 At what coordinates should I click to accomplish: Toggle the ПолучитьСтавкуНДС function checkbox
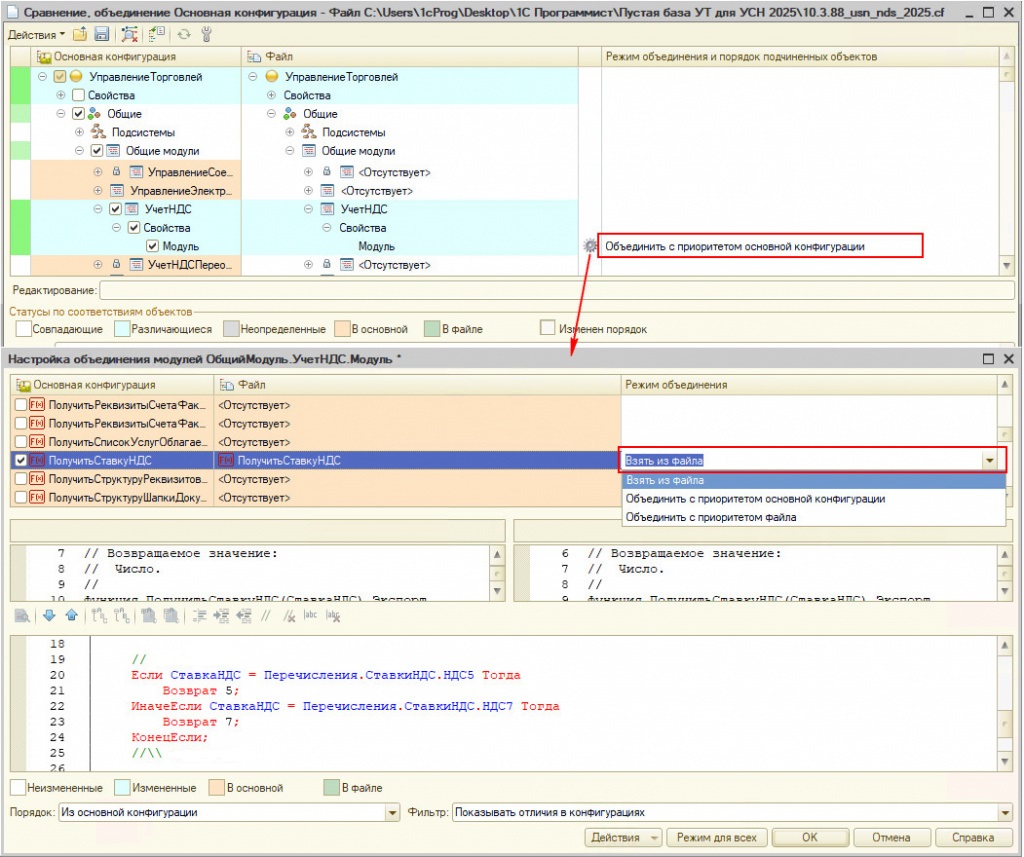click(x=22, y=460)
